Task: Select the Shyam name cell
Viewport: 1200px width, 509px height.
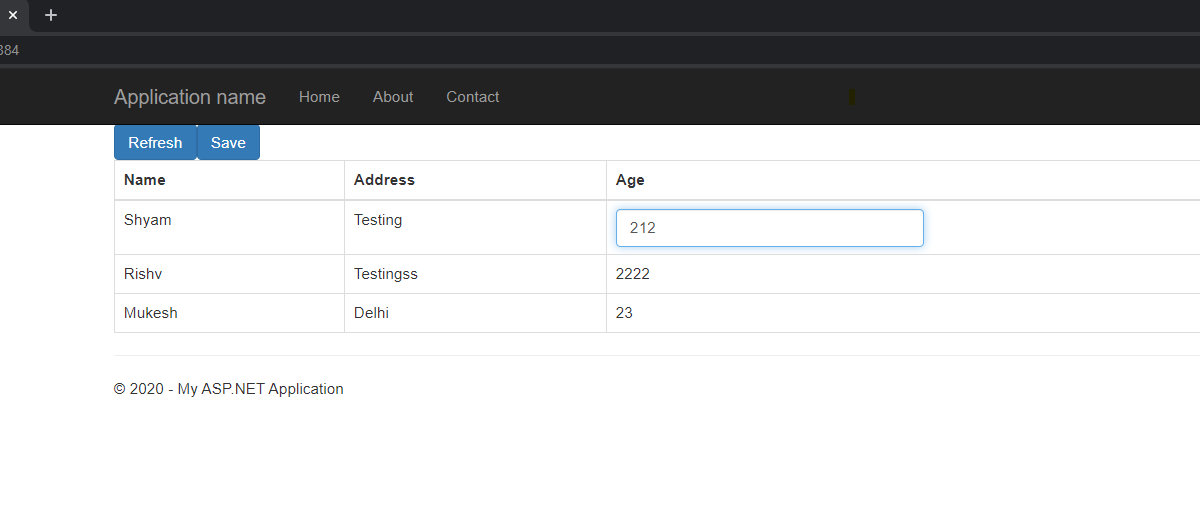Action: click(148, 220)
